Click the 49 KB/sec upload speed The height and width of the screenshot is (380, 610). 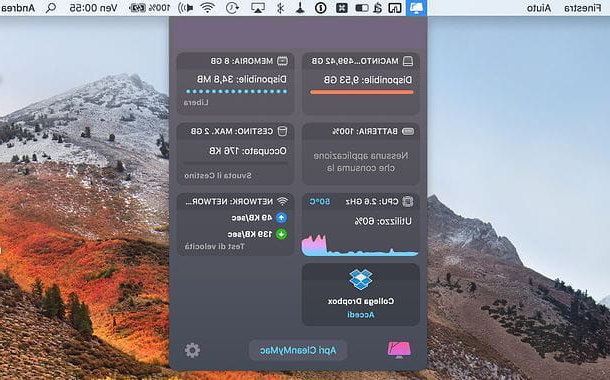click(252, 218)
